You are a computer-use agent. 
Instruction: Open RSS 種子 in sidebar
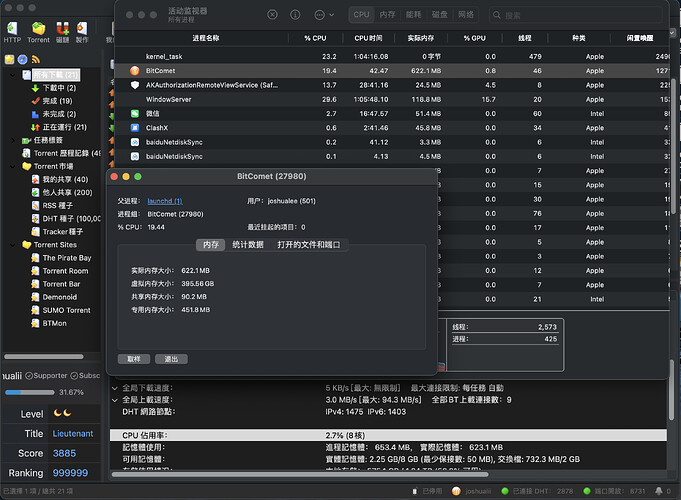coord(52,205)
